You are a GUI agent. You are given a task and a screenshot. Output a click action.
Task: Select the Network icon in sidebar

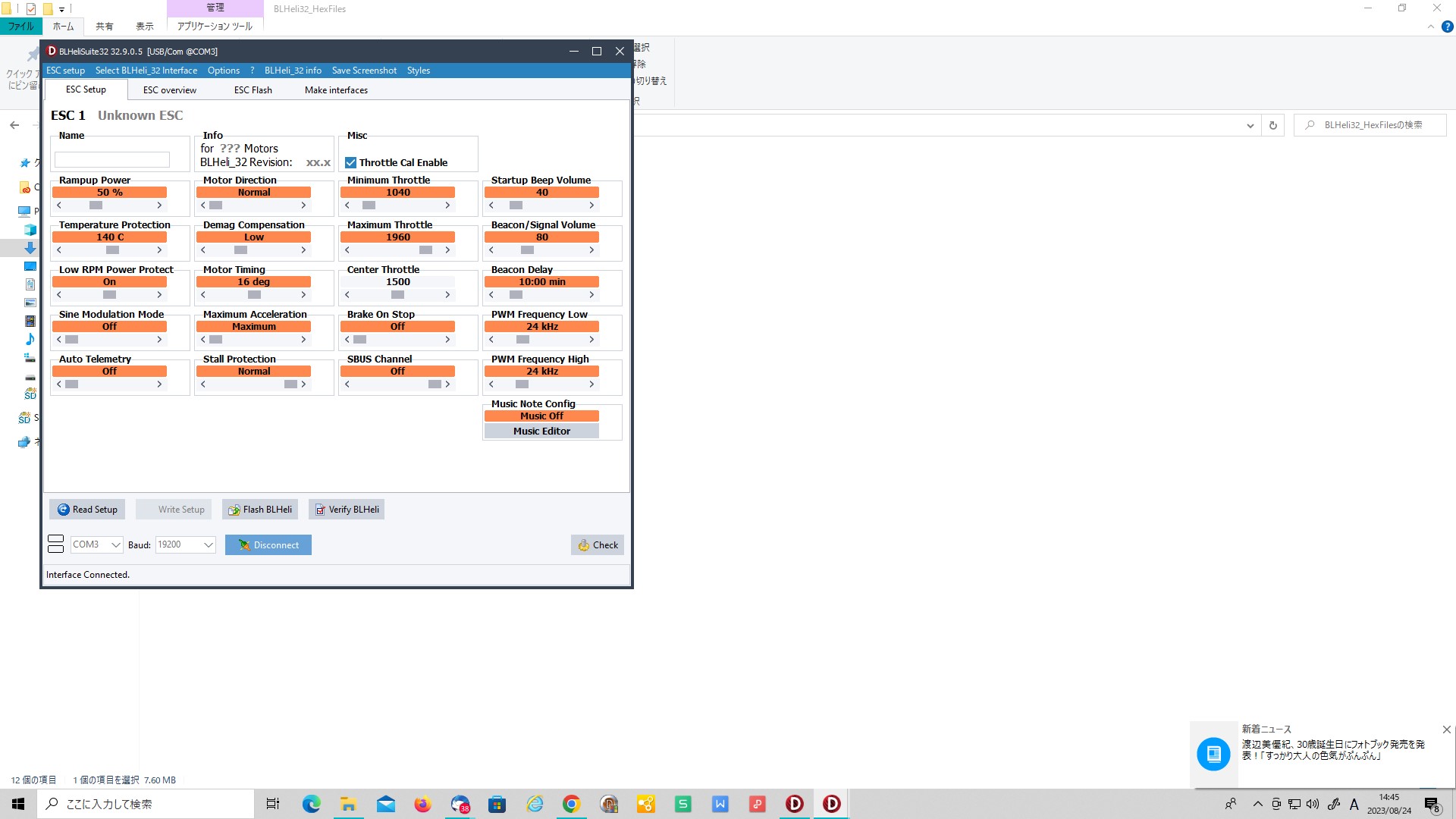point(24,442)
